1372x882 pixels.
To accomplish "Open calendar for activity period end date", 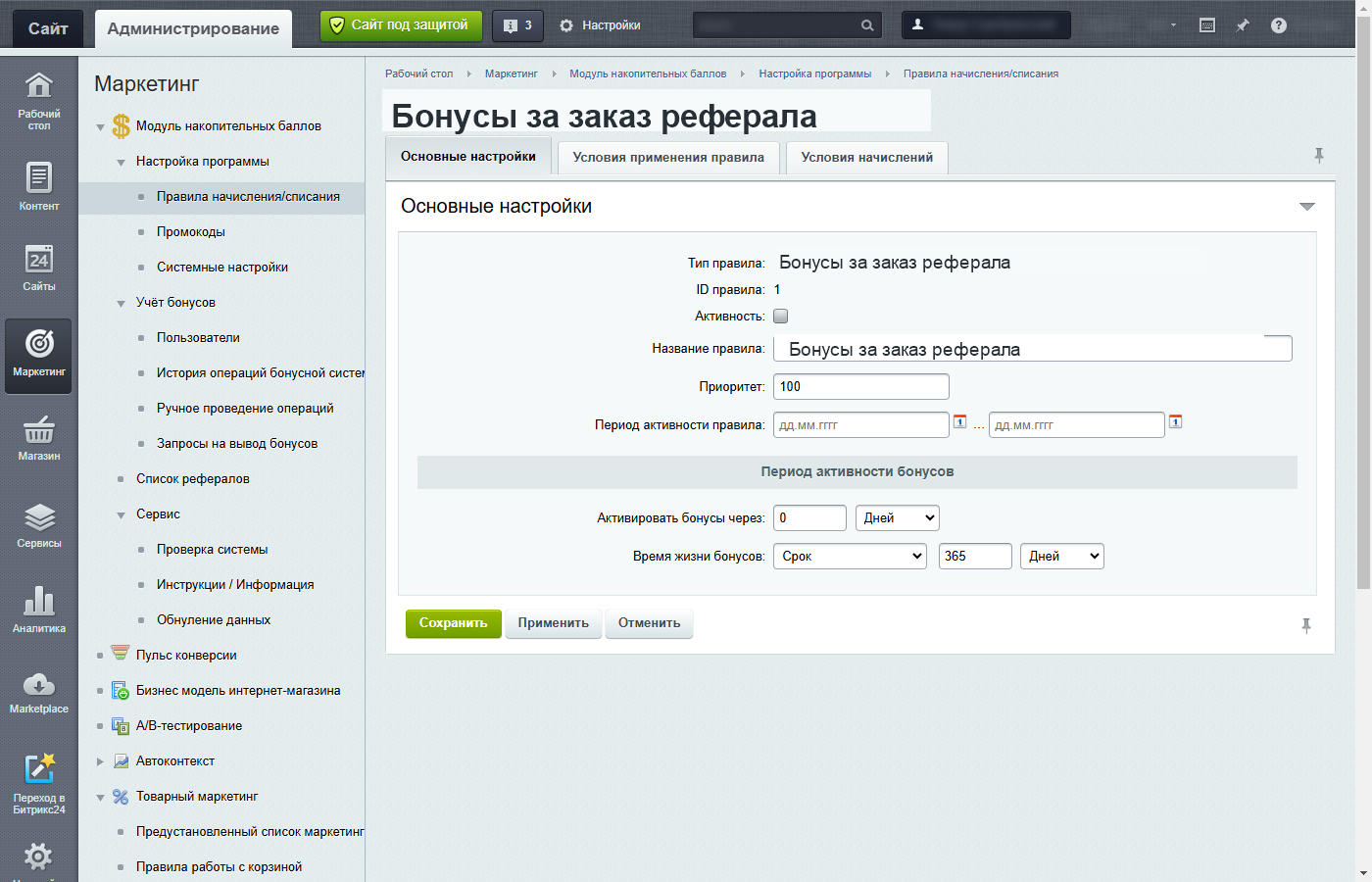I will click(1176, 422).
